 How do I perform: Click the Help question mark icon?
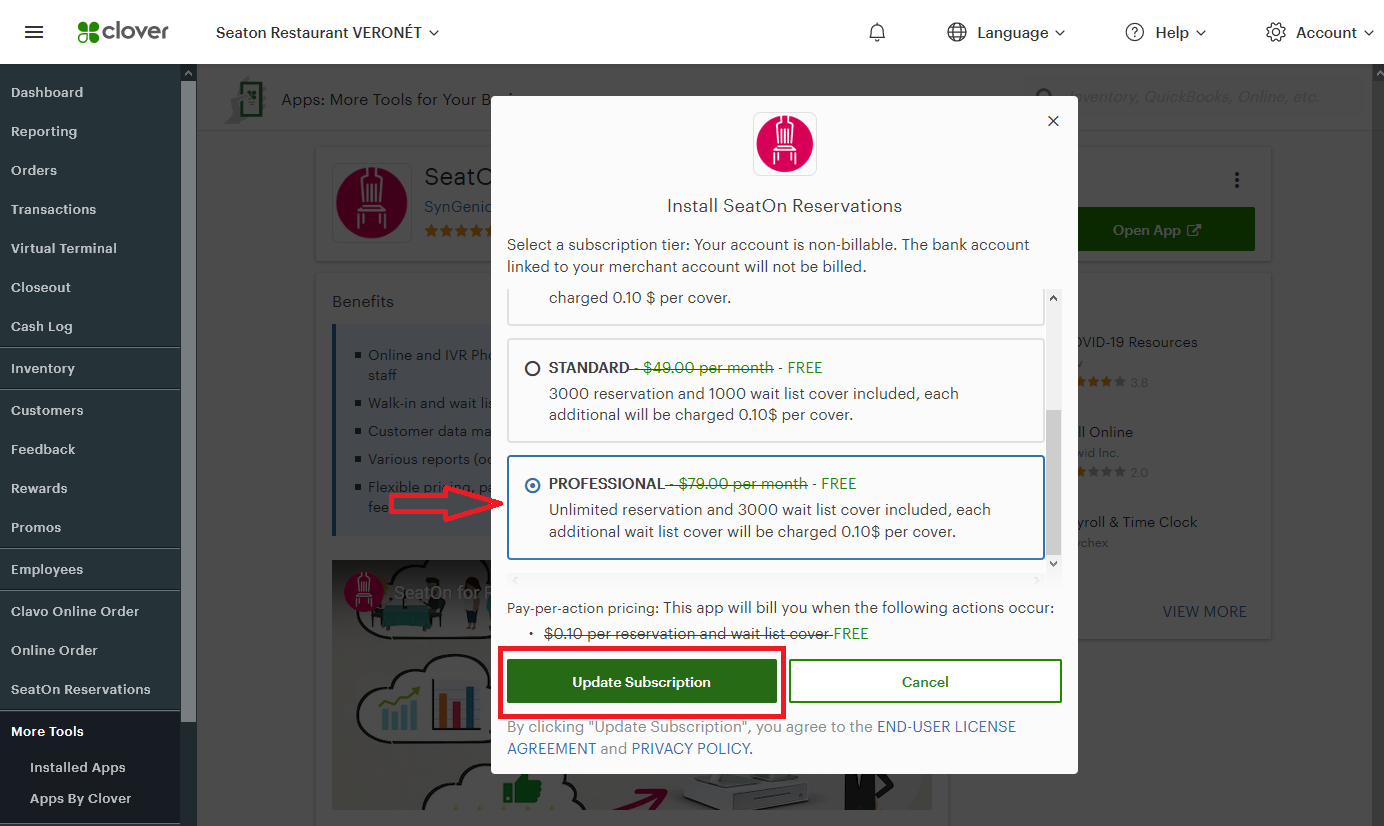(x=1134, y=32)
